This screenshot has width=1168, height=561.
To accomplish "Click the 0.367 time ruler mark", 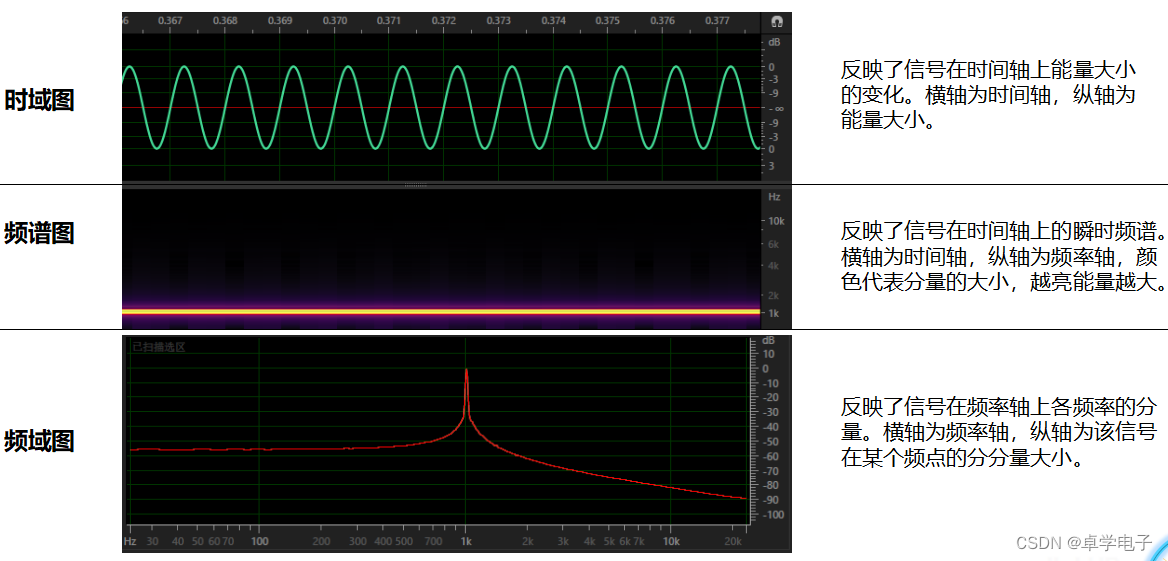I will point(171,21).
